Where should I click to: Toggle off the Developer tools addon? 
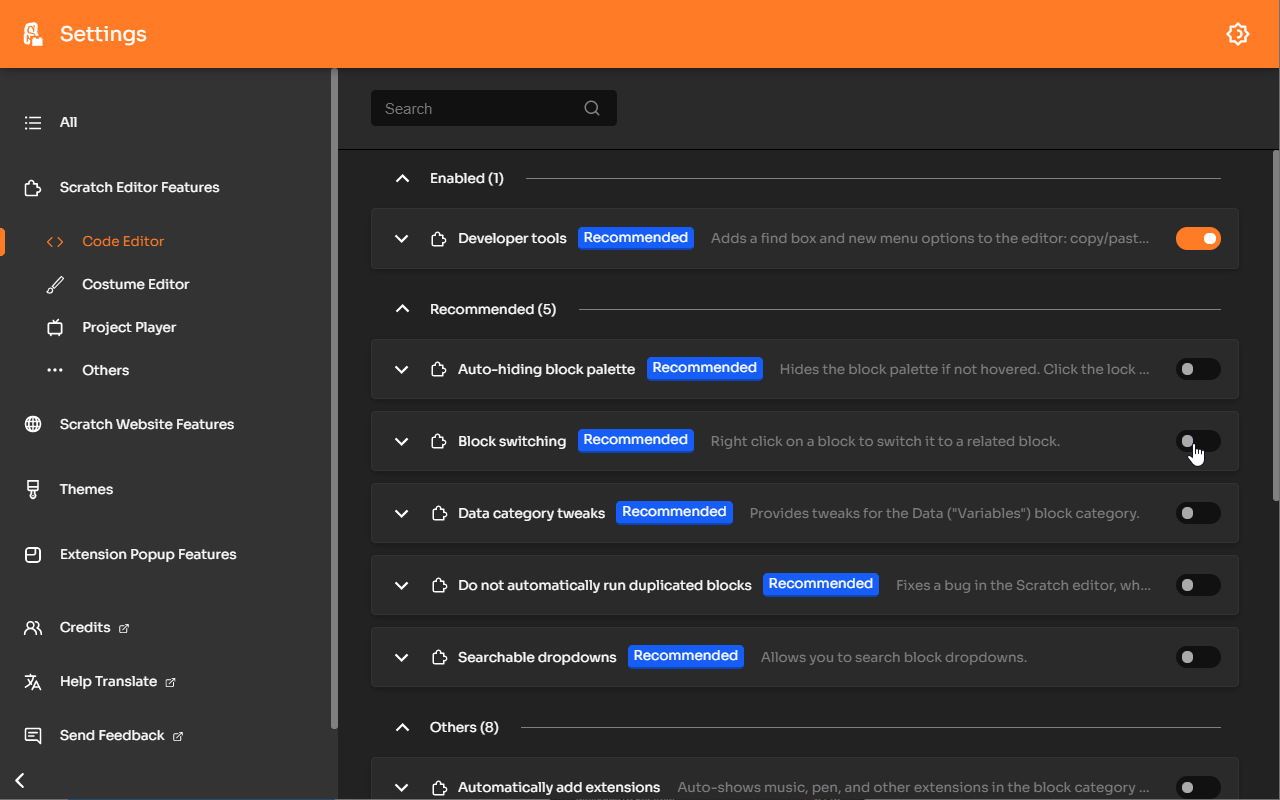tap(1198, 238)
